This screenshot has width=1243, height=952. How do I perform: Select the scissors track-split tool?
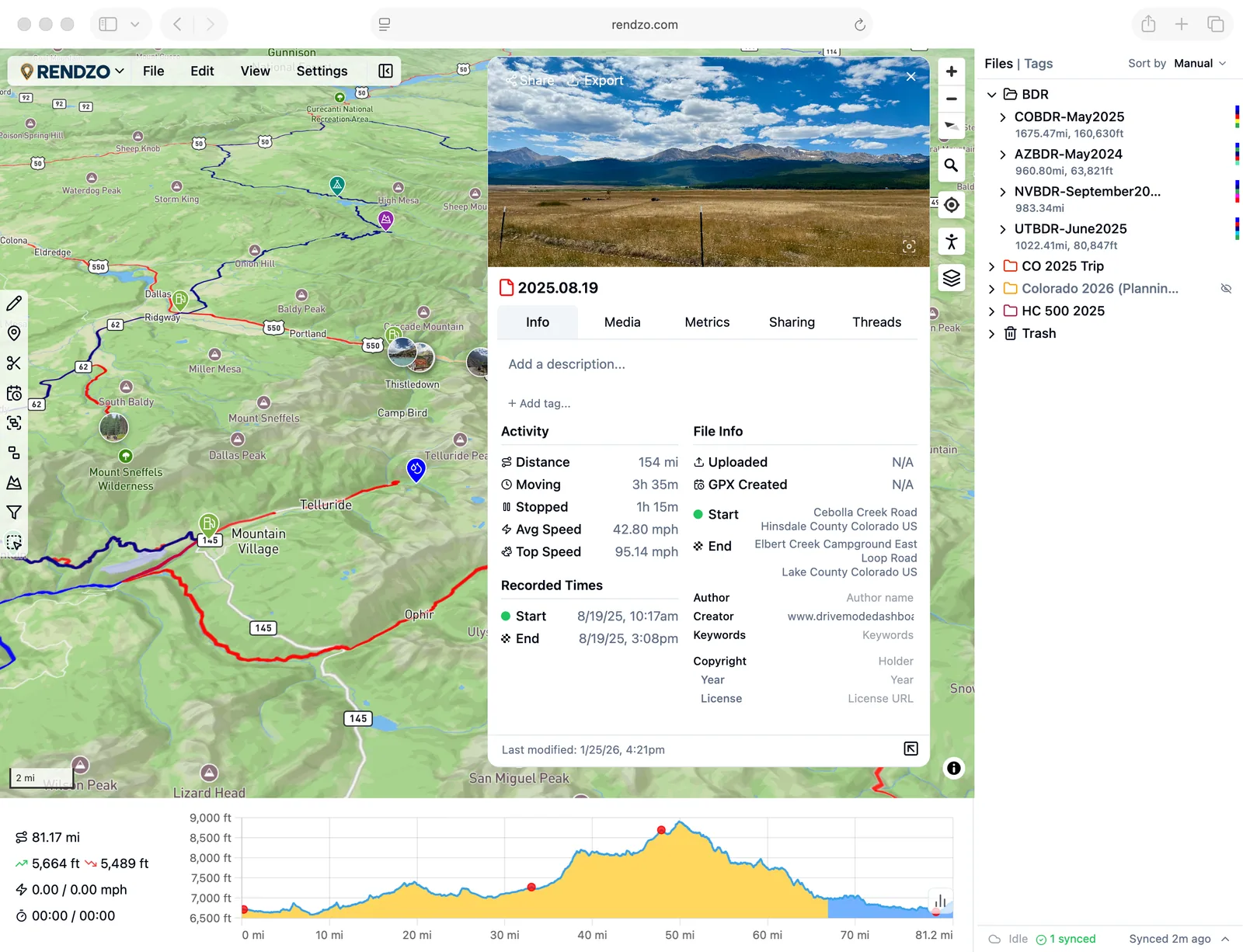pyautogui.click(x=14, y=363)
